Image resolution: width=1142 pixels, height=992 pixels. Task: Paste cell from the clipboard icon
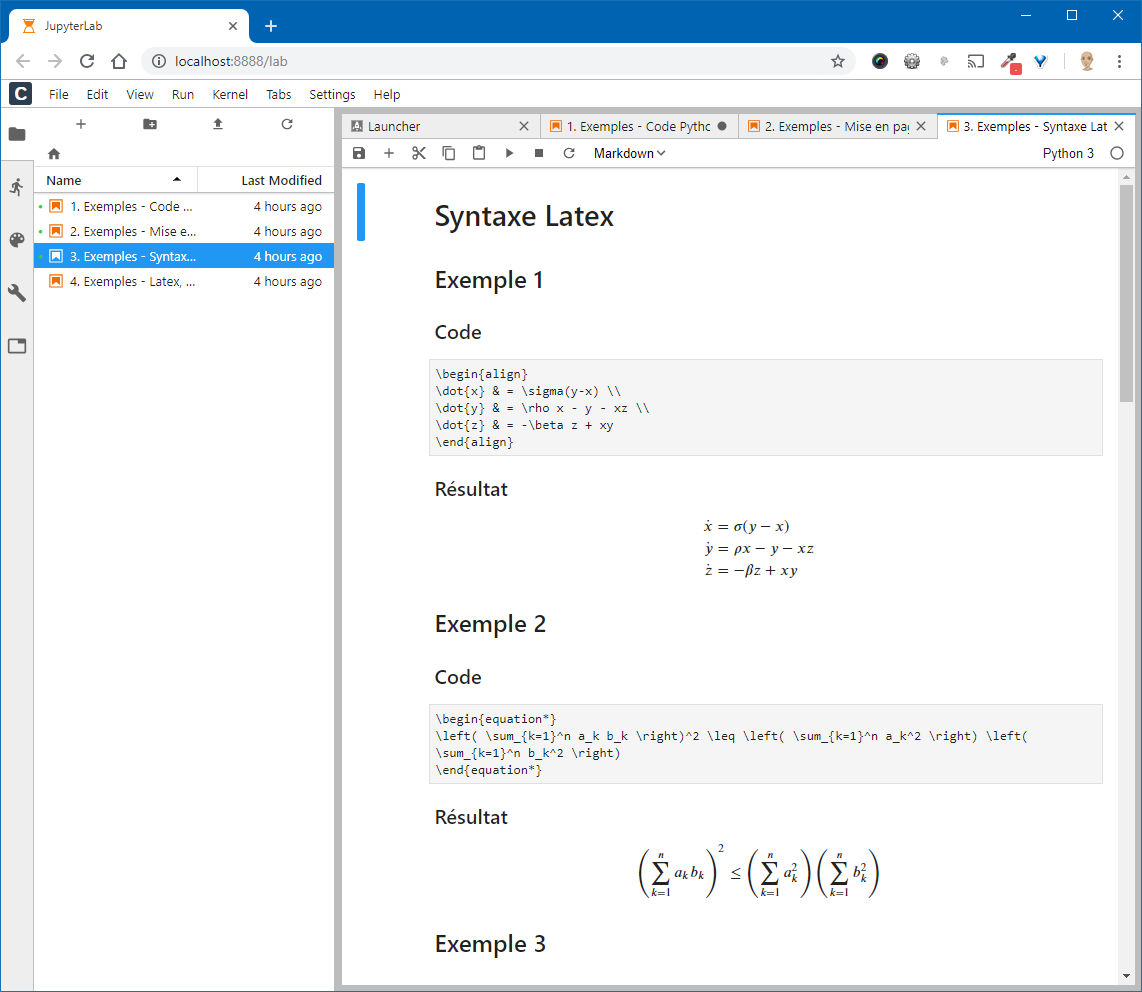pos(479,153)
